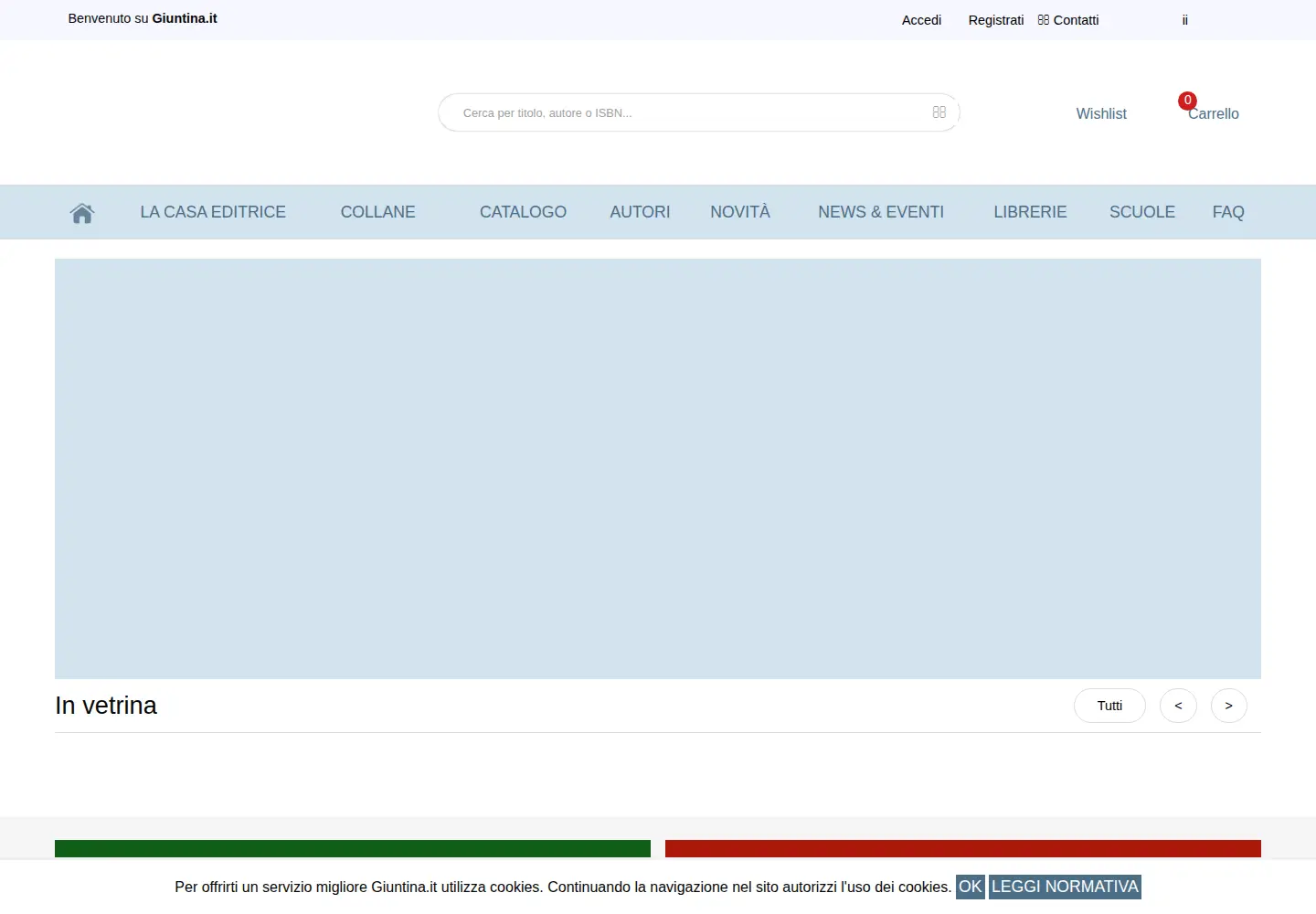Open LEGGI NORMATIVA cookie policy
Screen dimensions: 1316x914
(1065, 887)
